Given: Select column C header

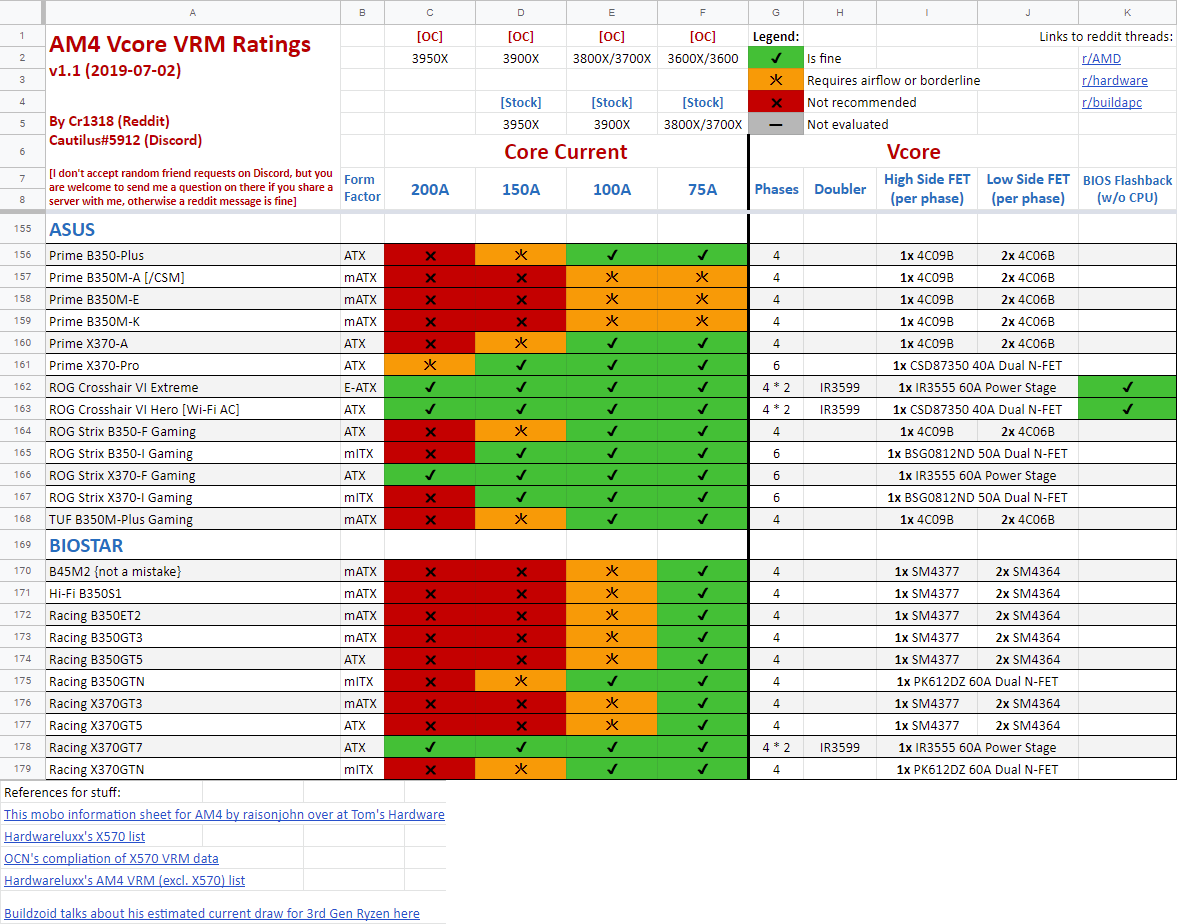Looking at the screenshot, I should [429, 12].
